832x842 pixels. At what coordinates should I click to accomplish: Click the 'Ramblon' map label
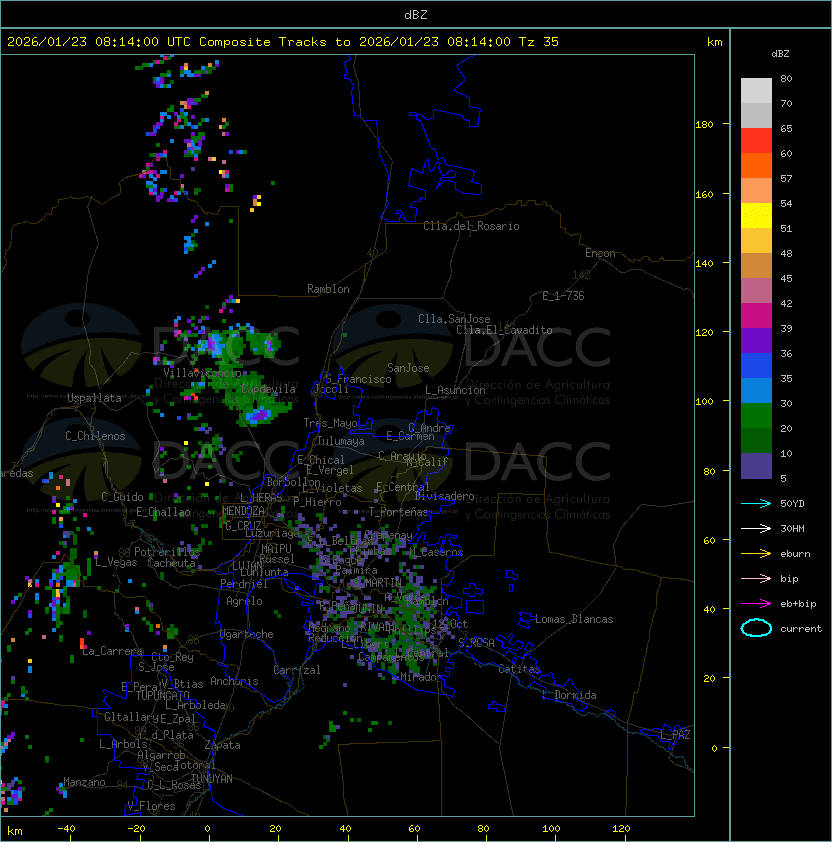[328, 289]
